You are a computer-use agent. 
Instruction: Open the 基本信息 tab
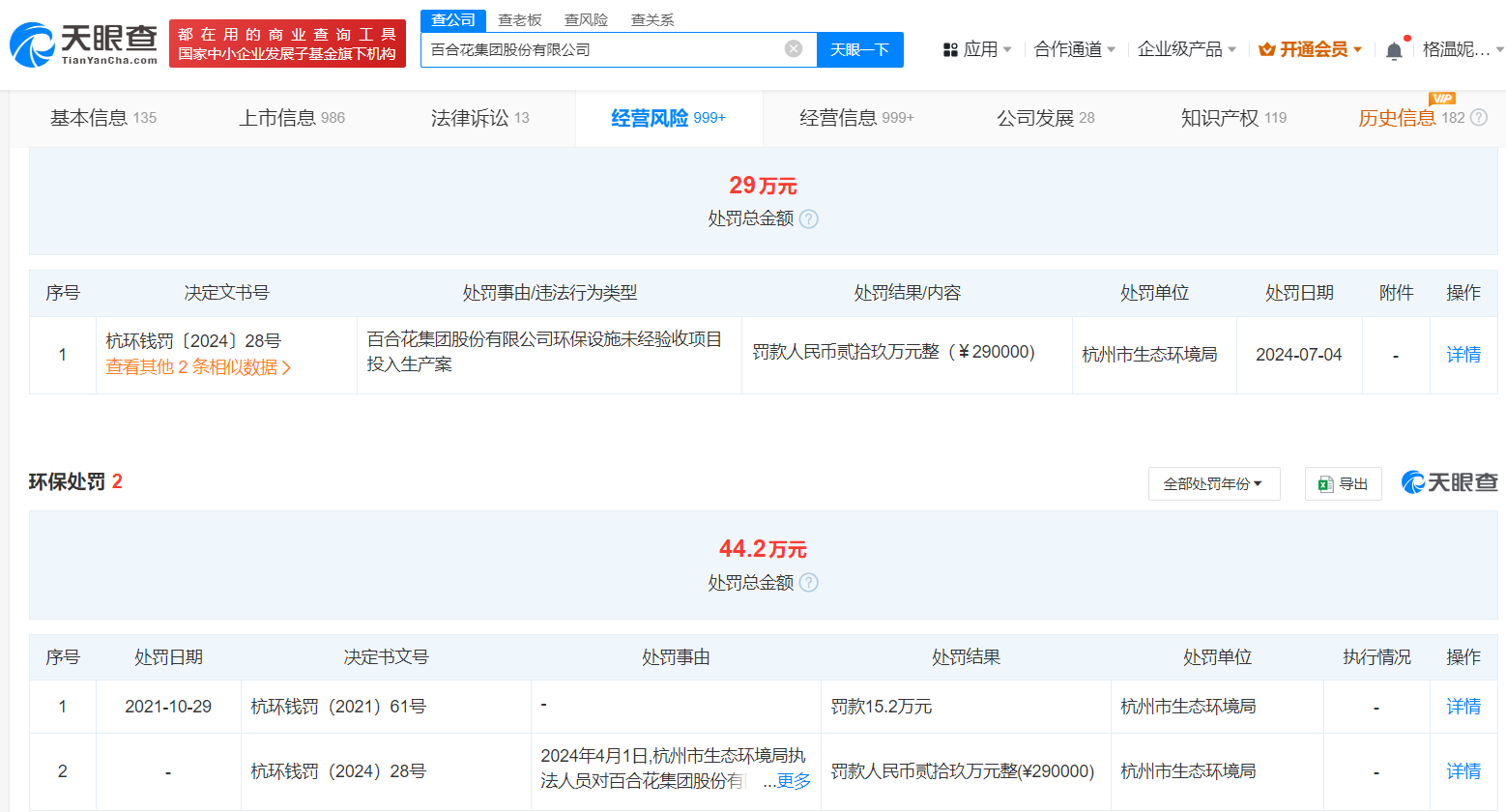coord(103,118)
